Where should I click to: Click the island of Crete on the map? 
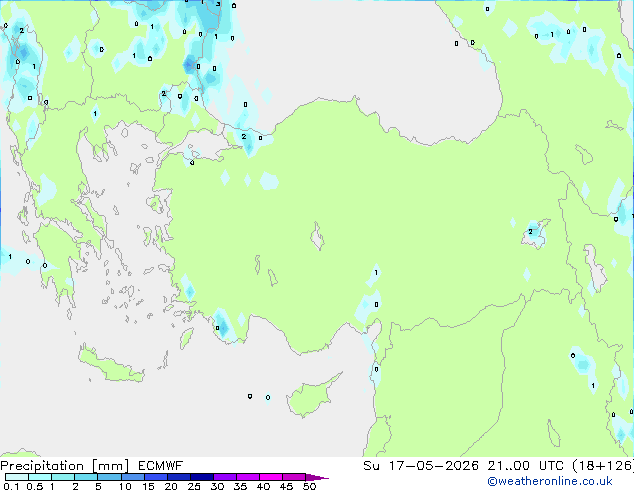(111, 367)
